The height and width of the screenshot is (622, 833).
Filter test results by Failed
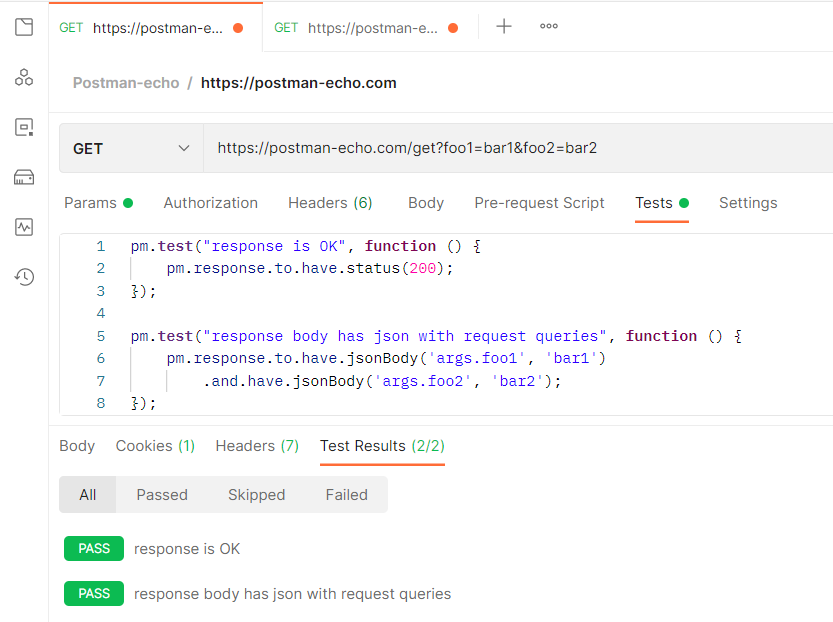point(346,495)
